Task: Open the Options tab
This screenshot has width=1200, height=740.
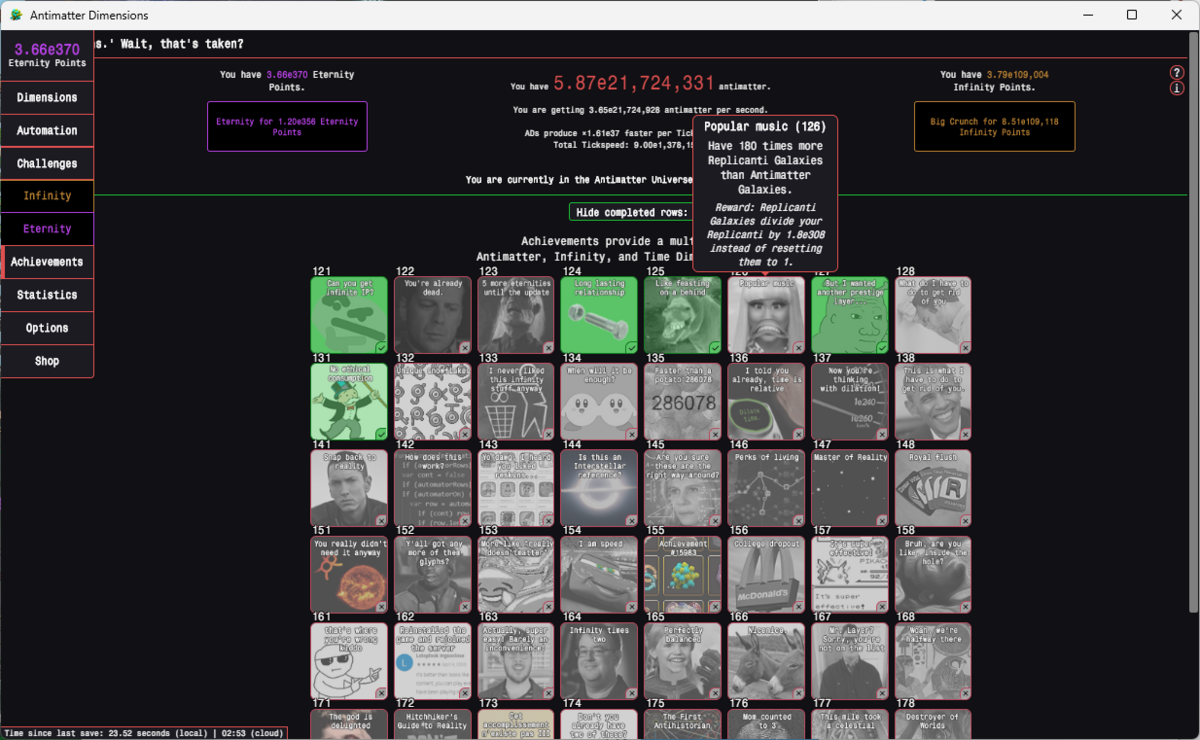Action: coord(47,328)
